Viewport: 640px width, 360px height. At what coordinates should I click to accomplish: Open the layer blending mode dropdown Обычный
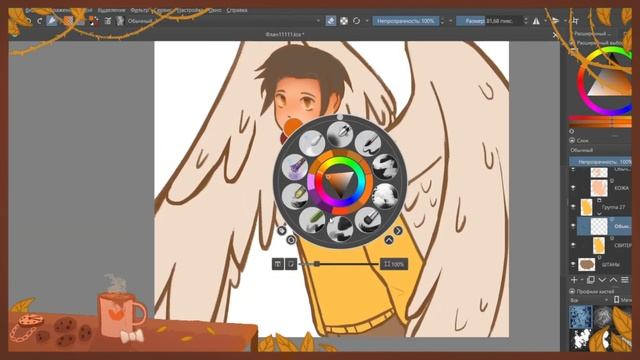(x=600, y=150)
